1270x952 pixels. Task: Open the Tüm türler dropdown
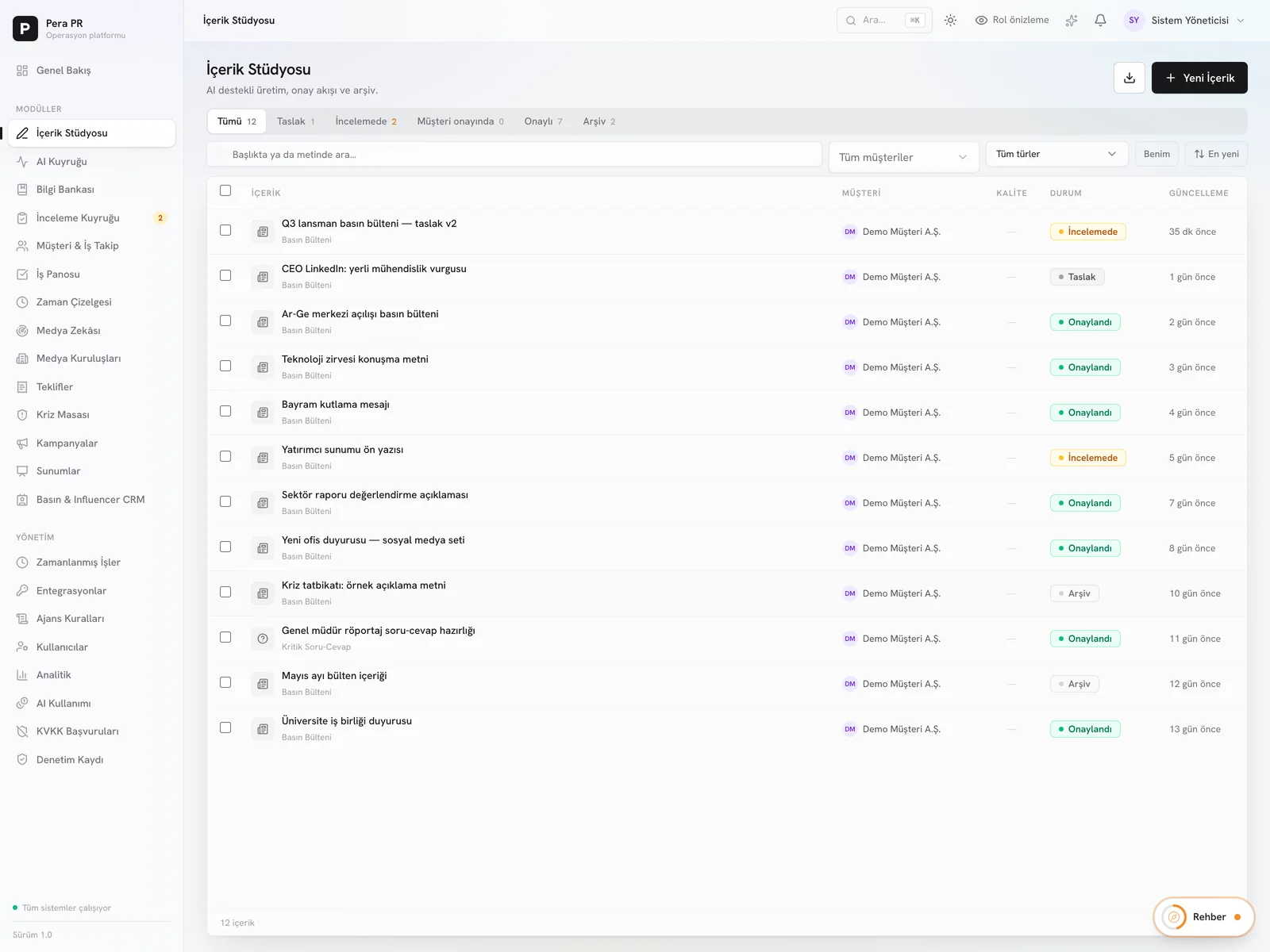coord(1056,154)
